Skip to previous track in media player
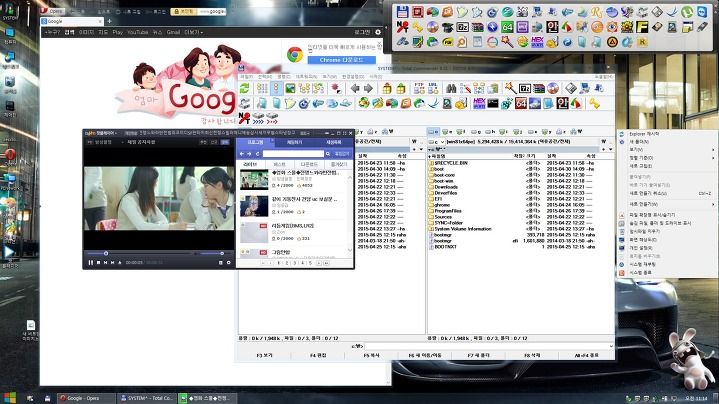The height and width of the screenshot is (404, 719). [x=105, y=262]
